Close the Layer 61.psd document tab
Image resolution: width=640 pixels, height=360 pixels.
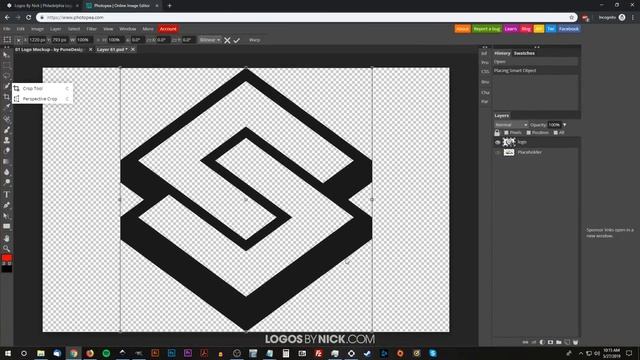coord(133,49)
